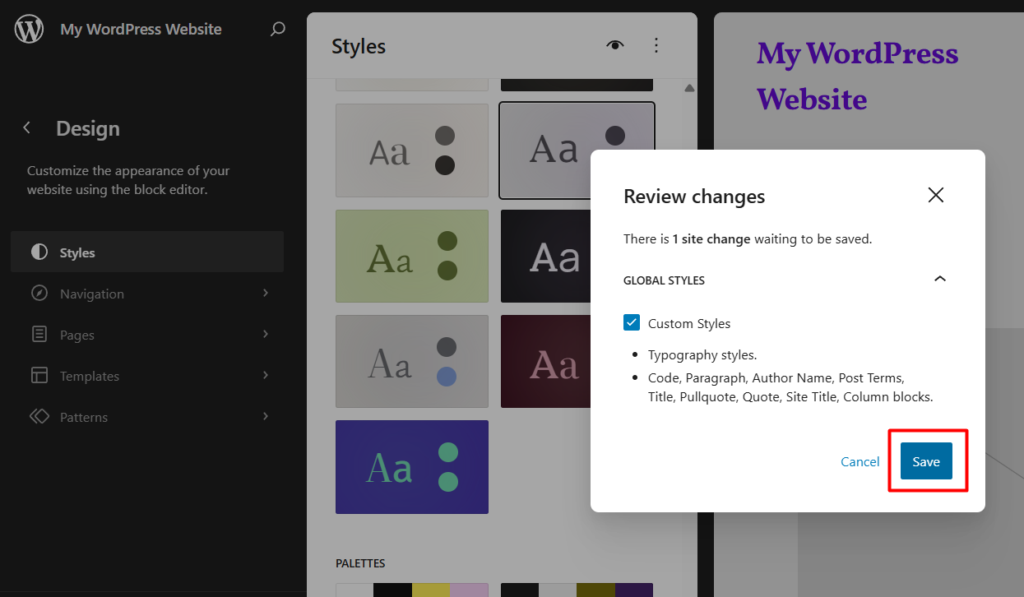Uncheck the Custom Styles checkbox
Image resolution: width=1024 pixels, height=597 pixels.
click(632, 323)
